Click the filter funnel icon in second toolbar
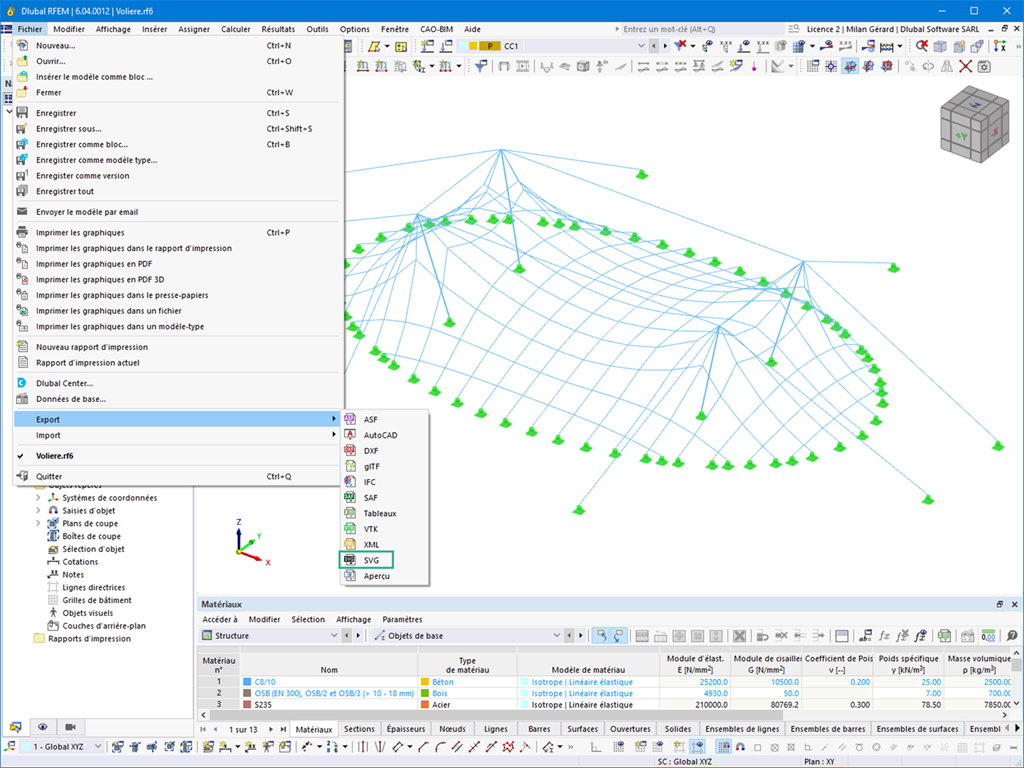This screenshot has width=1024, height=768. (481, 66)
